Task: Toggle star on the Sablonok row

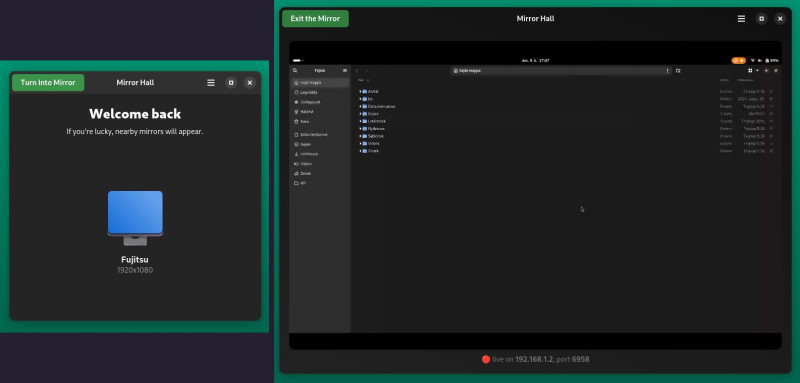Action: click(771, 136)
